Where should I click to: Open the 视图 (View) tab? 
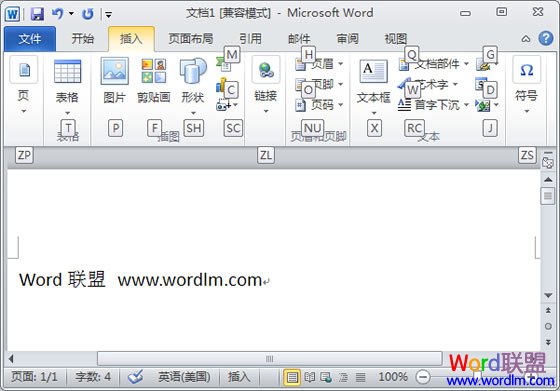click(395, 39)
